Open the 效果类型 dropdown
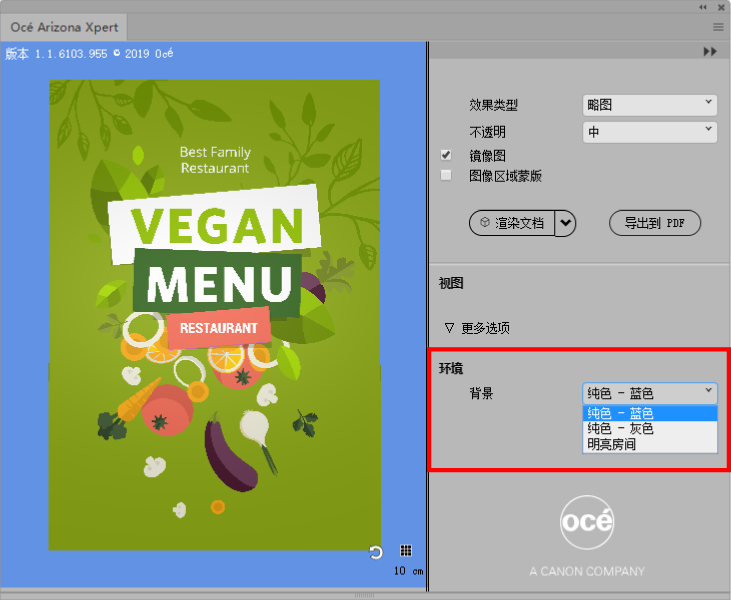Viewport: 731px width, 600px height. pyautogui.click(x=650, y=104)
